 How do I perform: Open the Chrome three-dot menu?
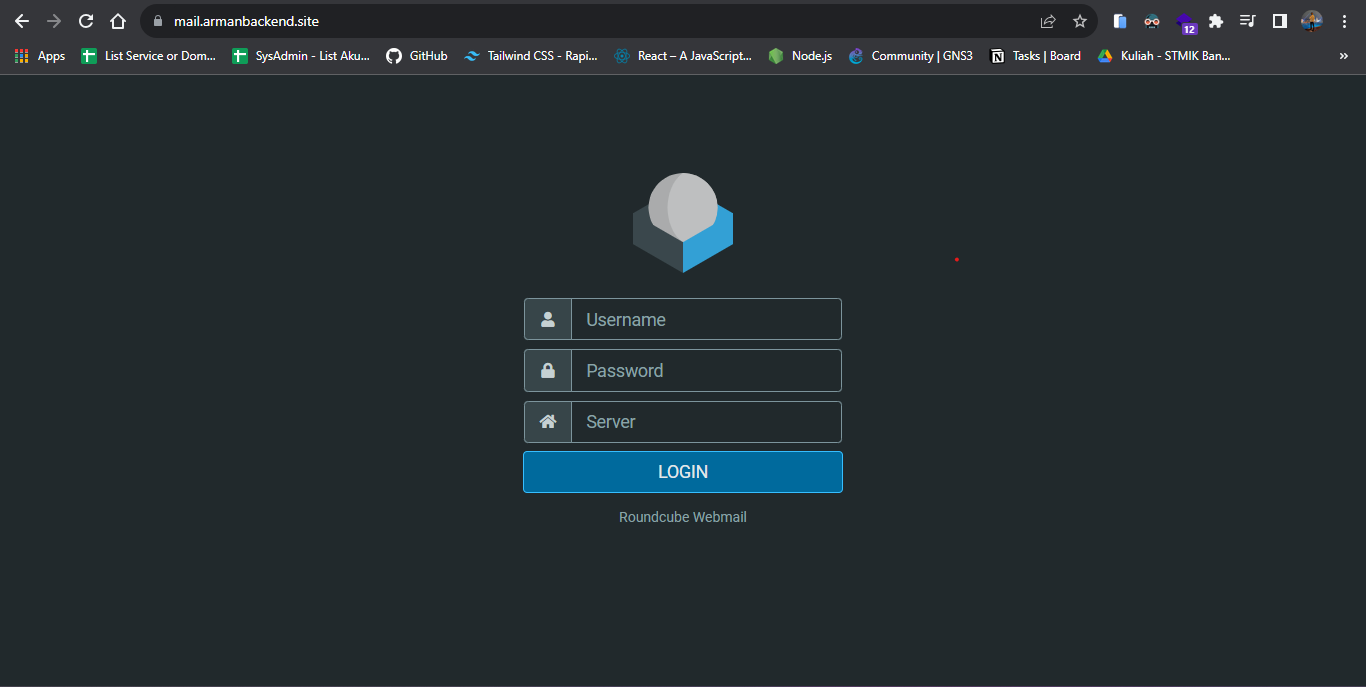point(1344,21)
